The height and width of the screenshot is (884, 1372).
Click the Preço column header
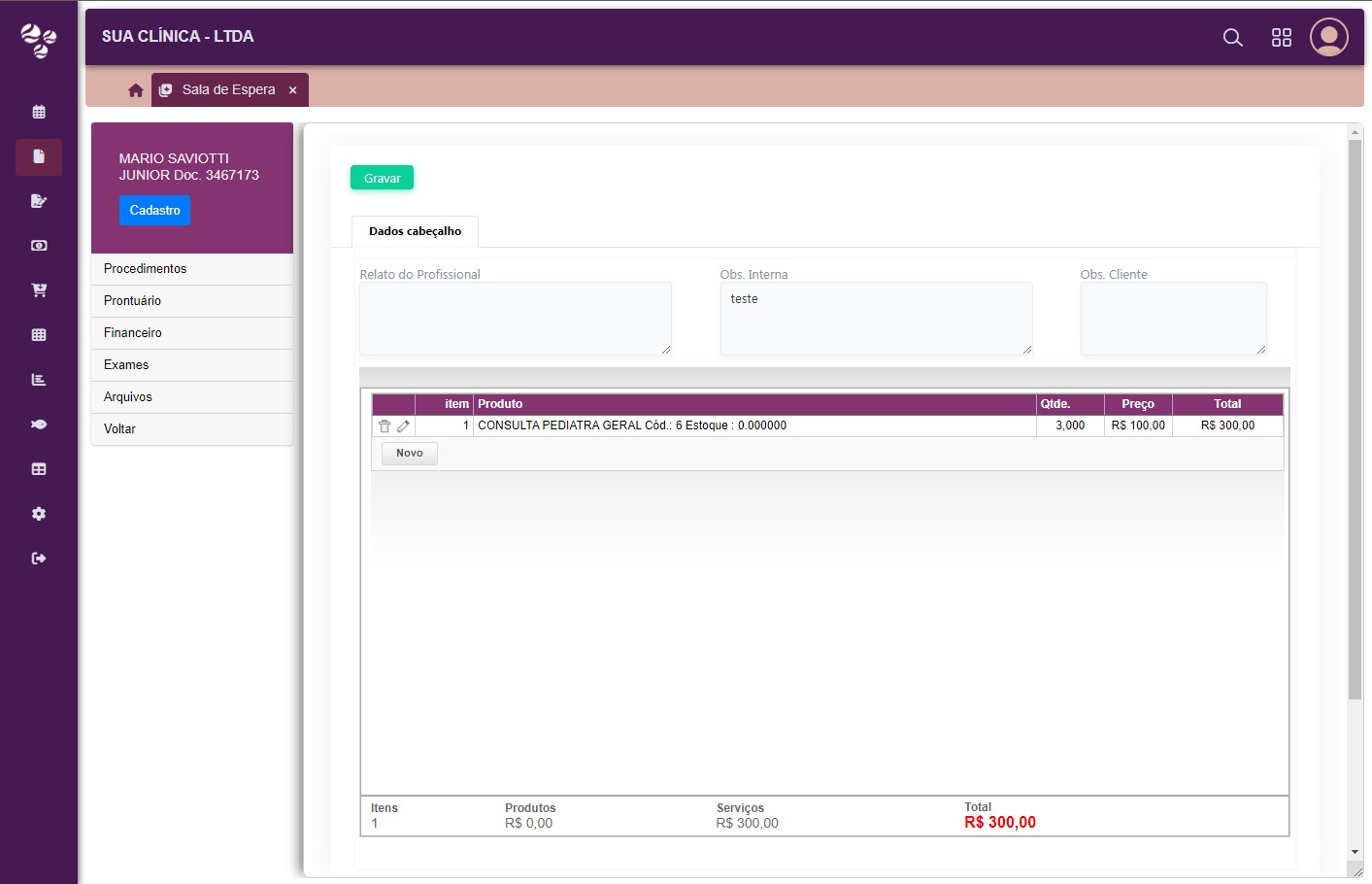tap(1138, 404)
